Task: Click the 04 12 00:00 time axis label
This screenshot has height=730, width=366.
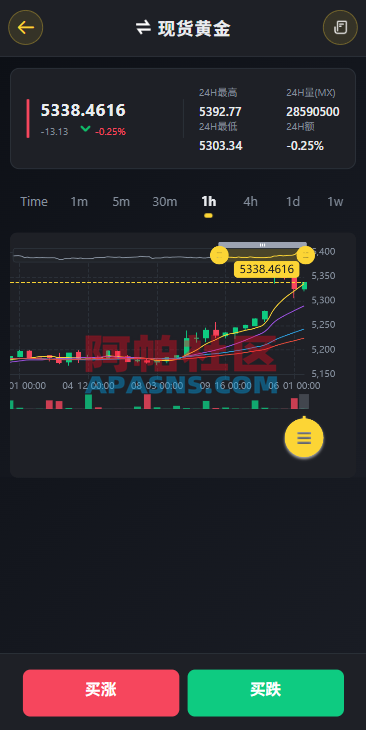Action: 88,386
